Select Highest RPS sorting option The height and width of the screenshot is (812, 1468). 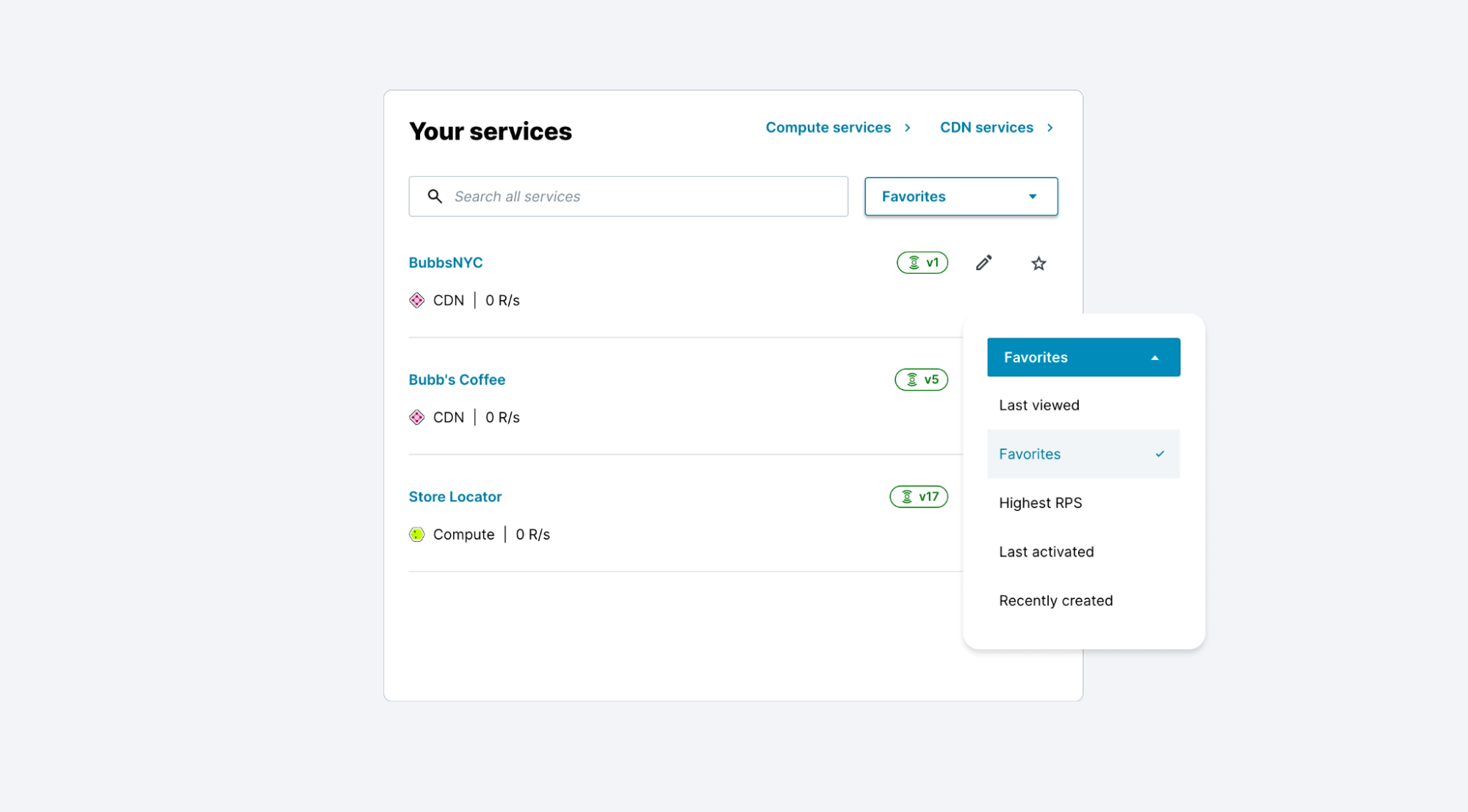(1040, 502)
